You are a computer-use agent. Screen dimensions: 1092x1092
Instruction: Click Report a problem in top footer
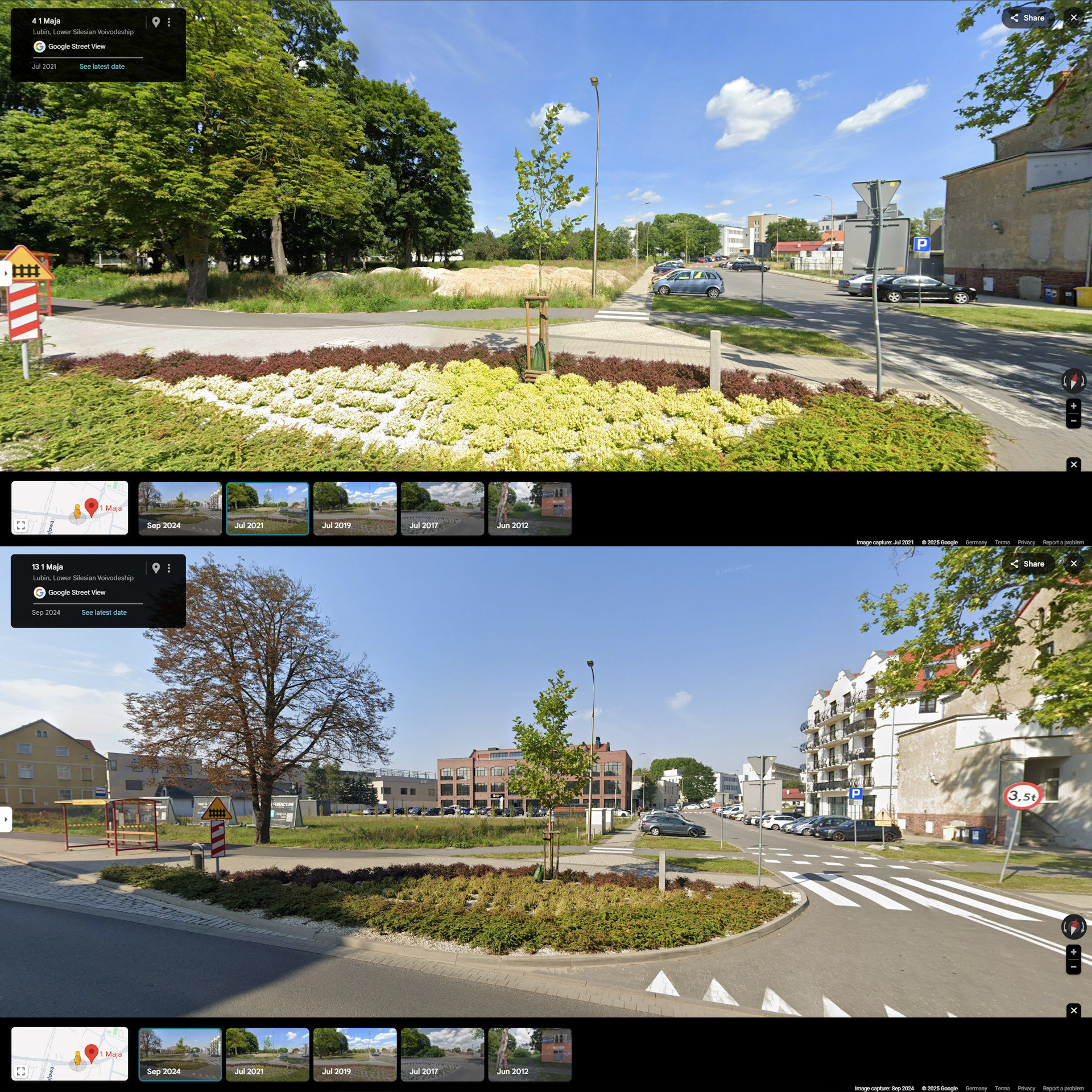[x=1063, y=543]
